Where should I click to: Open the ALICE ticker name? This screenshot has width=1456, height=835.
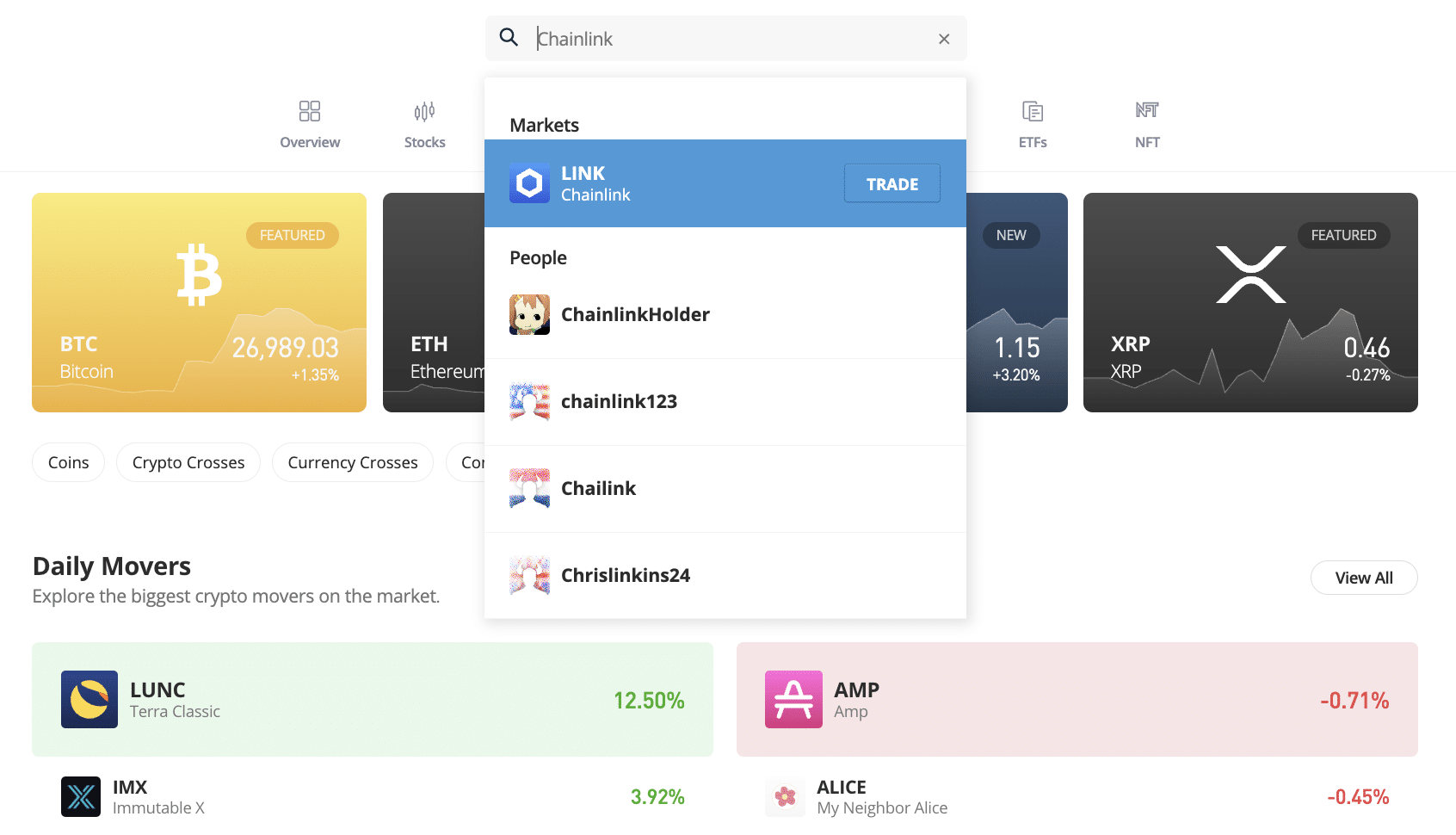click(x=842, y=787)
